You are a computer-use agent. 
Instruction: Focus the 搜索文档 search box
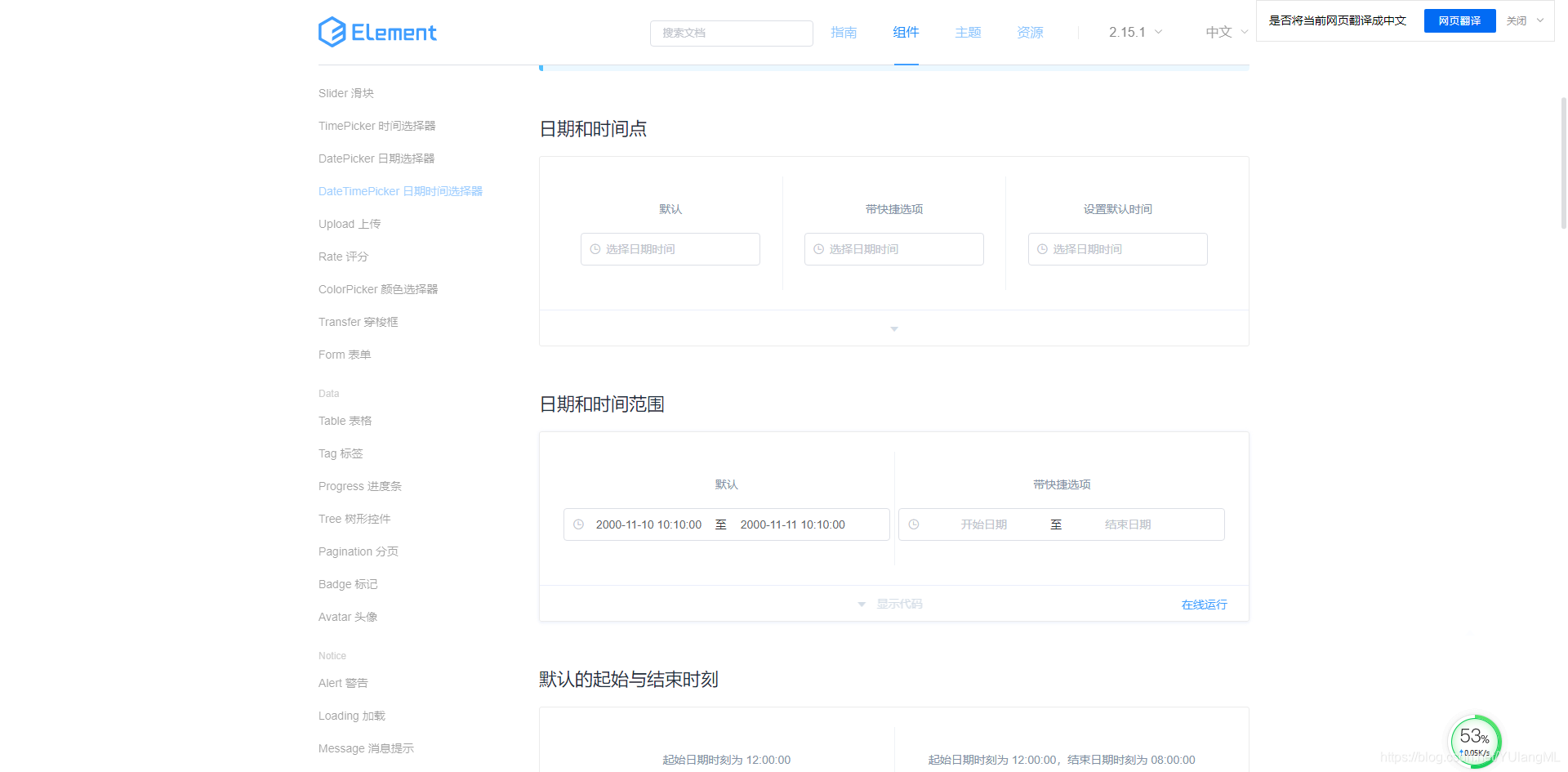point(731,33)
